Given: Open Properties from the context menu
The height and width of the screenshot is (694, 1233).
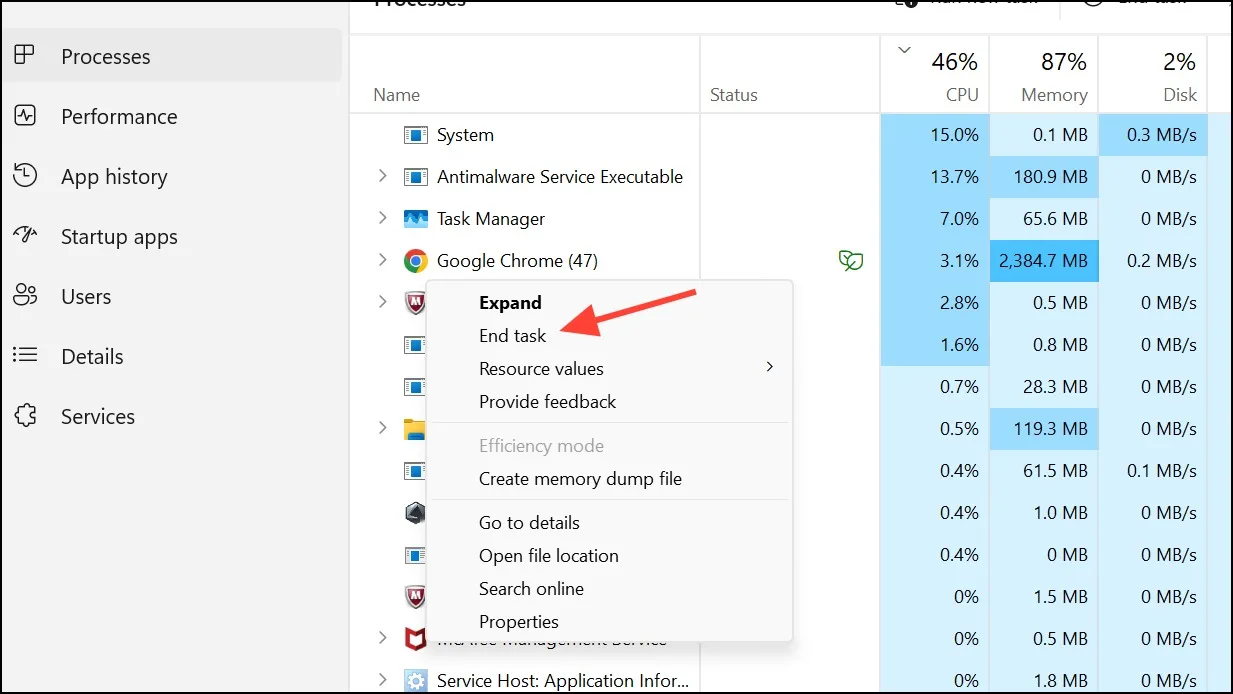Looking at the screenshot, I should (x=519, y=622).
